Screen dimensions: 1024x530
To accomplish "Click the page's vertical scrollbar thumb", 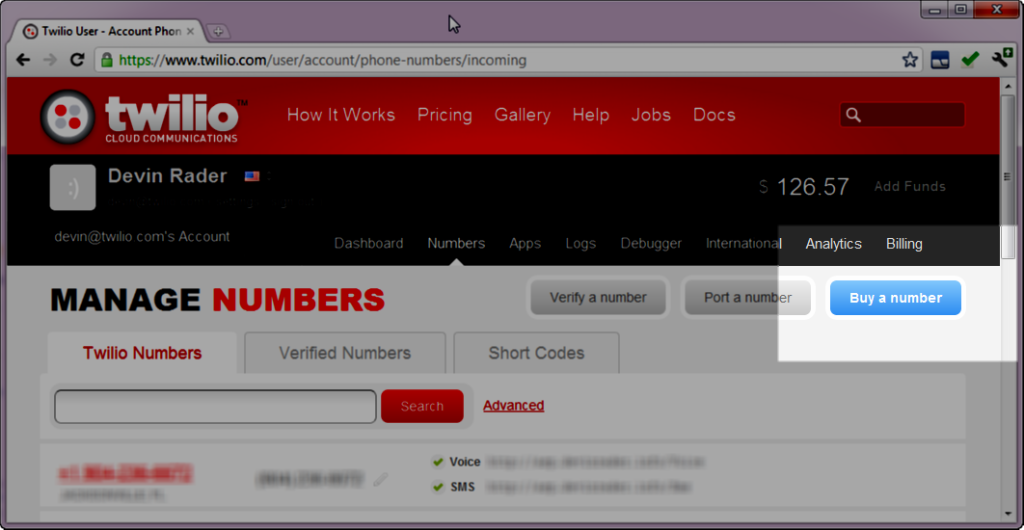I will coord(1008,175).
